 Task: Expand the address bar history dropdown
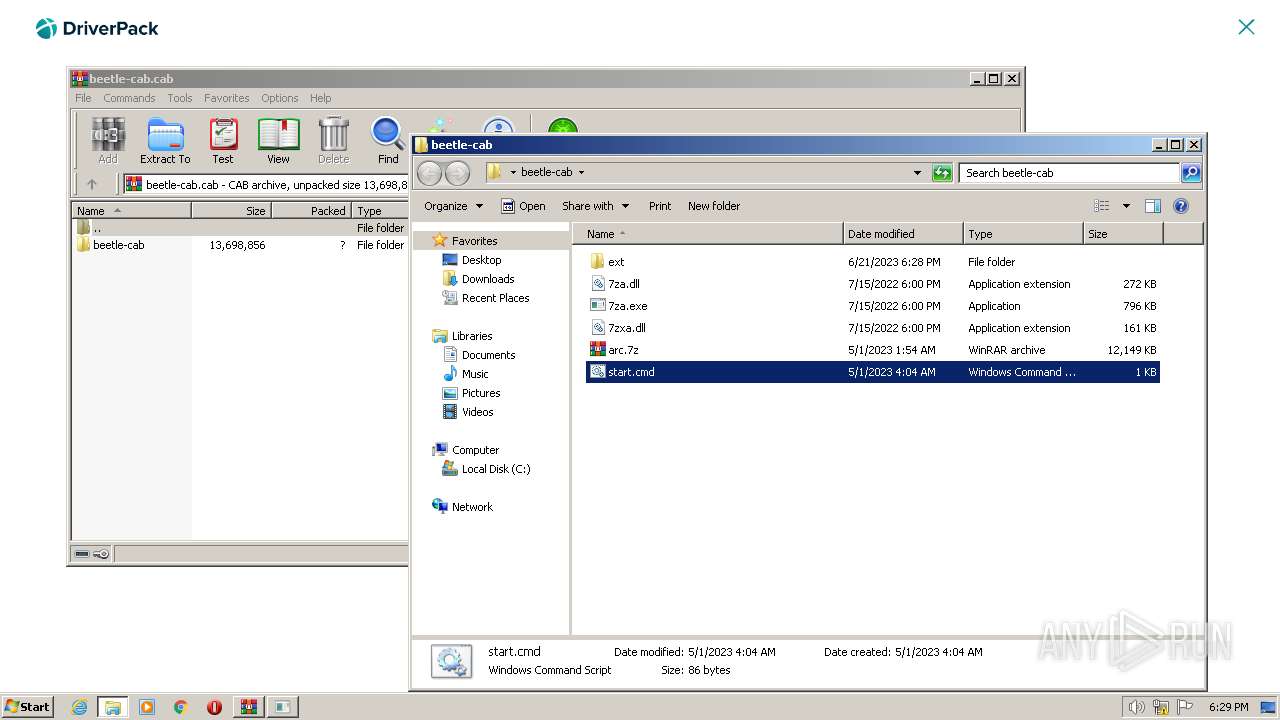pos(917,173)
